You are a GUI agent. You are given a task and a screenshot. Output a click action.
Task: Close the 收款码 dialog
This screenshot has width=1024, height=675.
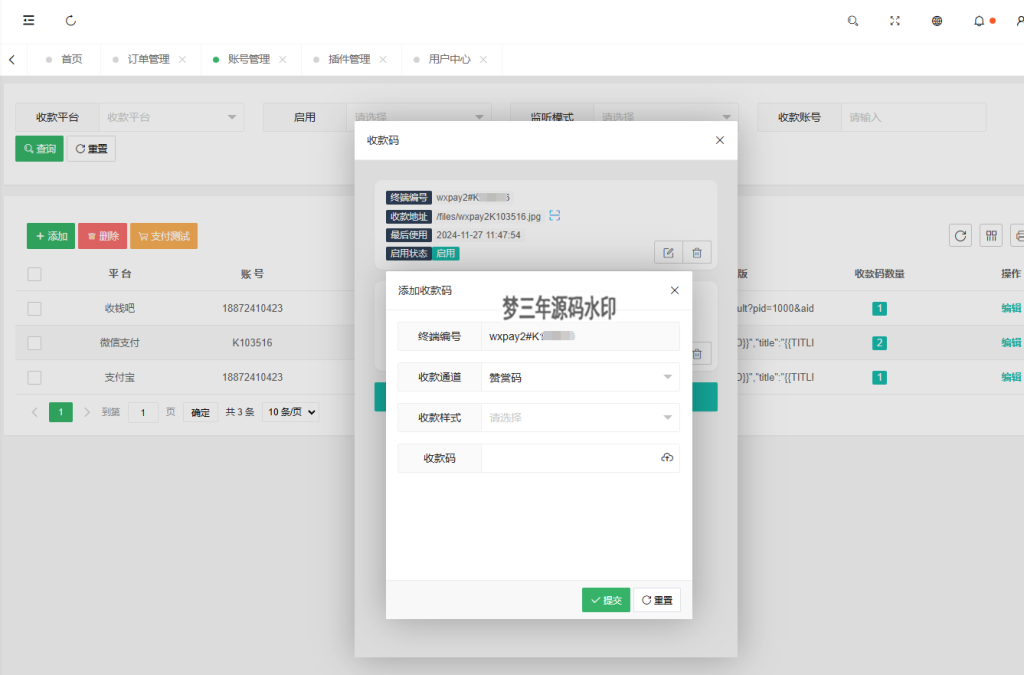(x=720, y=140)
